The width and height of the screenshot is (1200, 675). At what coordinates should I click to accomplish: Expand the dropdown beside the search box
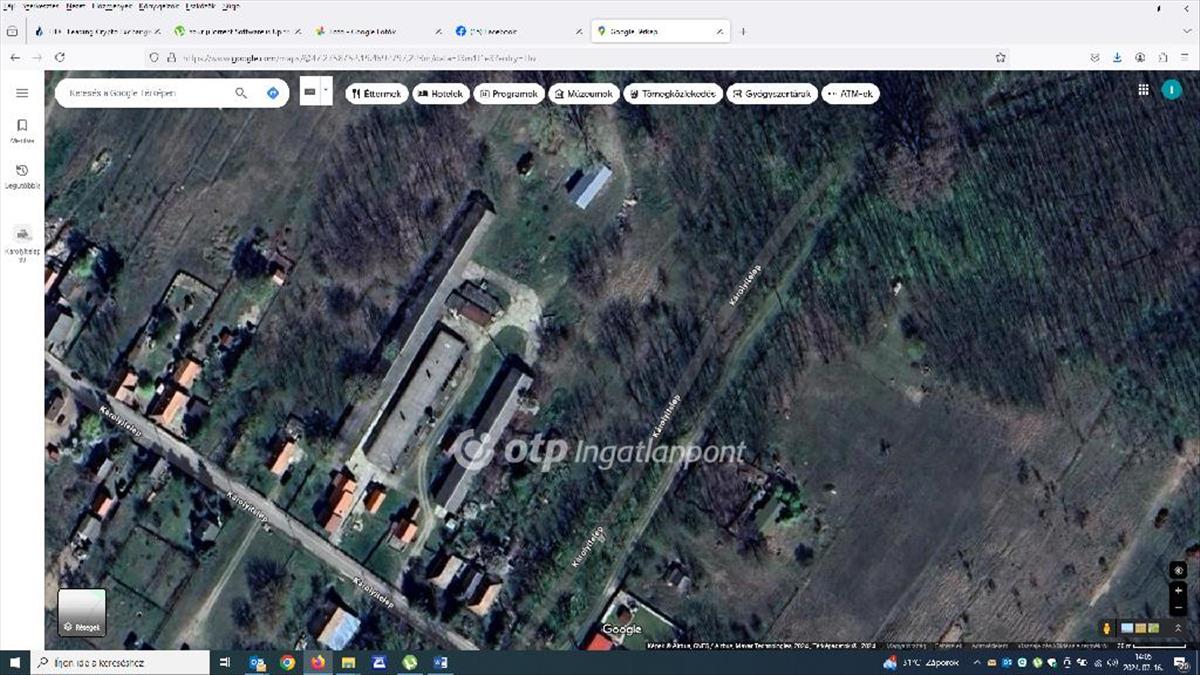pos(326,92)
